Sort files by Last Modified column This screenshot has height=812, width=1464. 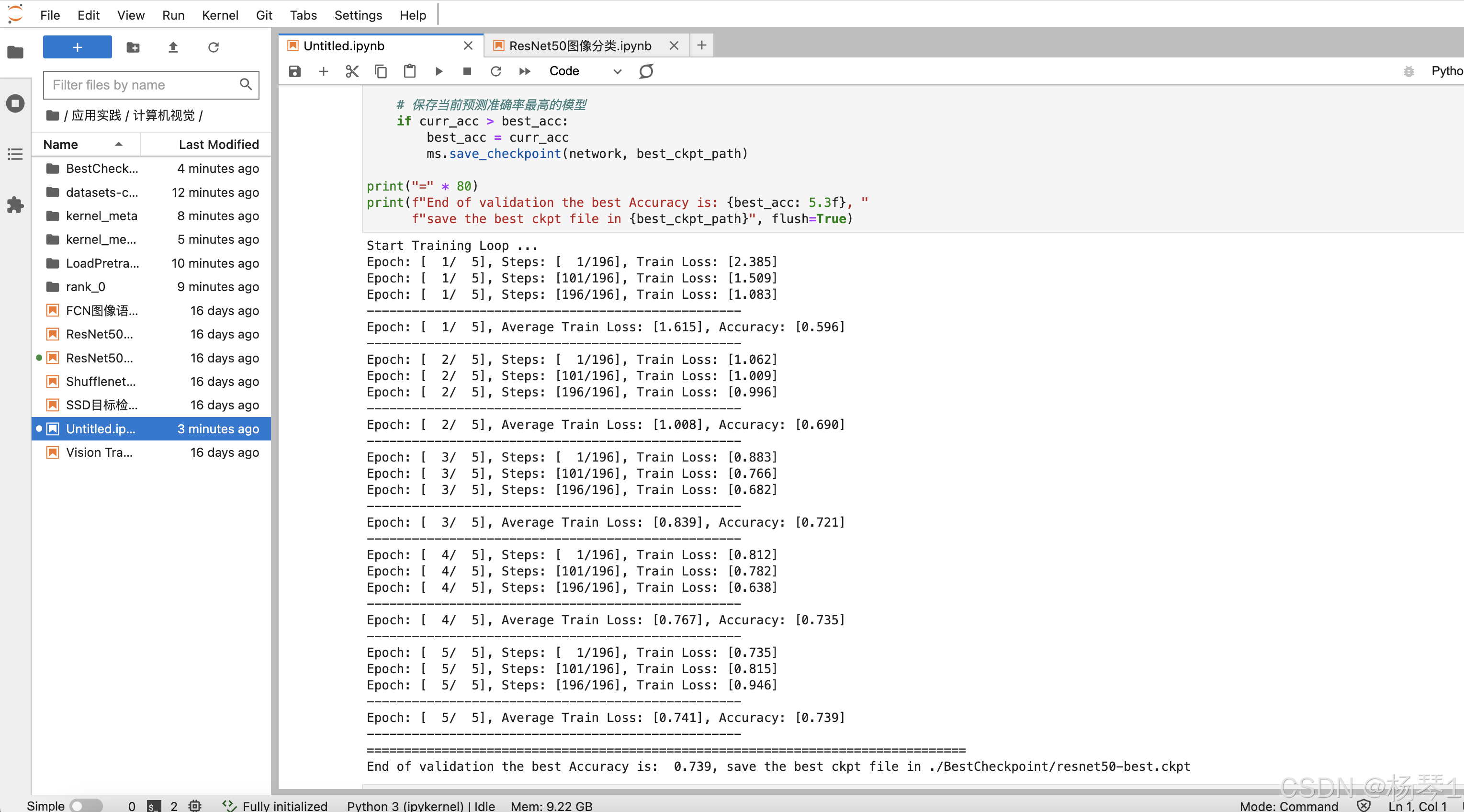coord(218,144)
